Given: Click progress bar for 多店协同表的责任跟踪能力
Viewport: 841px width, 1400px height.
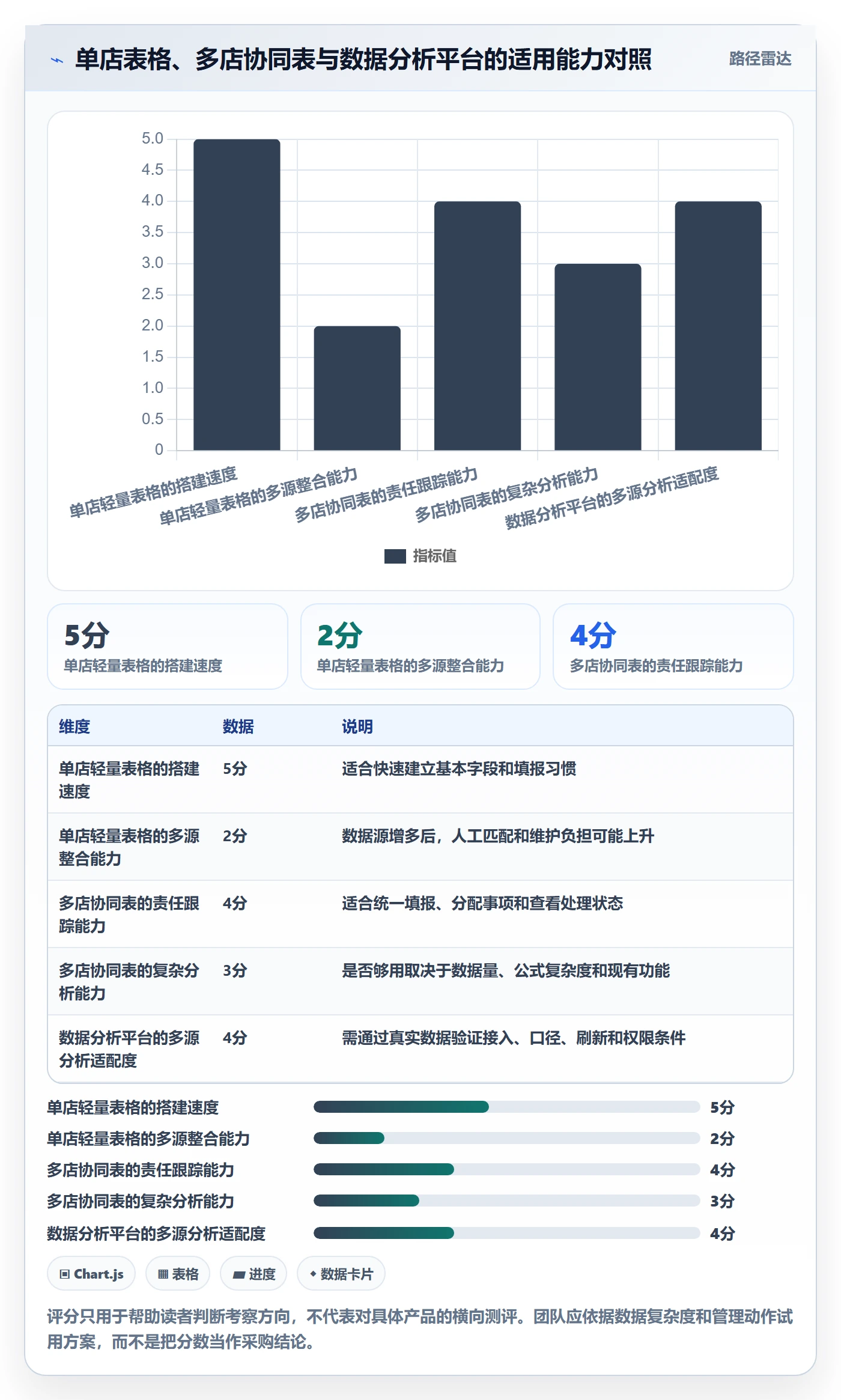Looking at the screenshot, I should [506, 1169].
